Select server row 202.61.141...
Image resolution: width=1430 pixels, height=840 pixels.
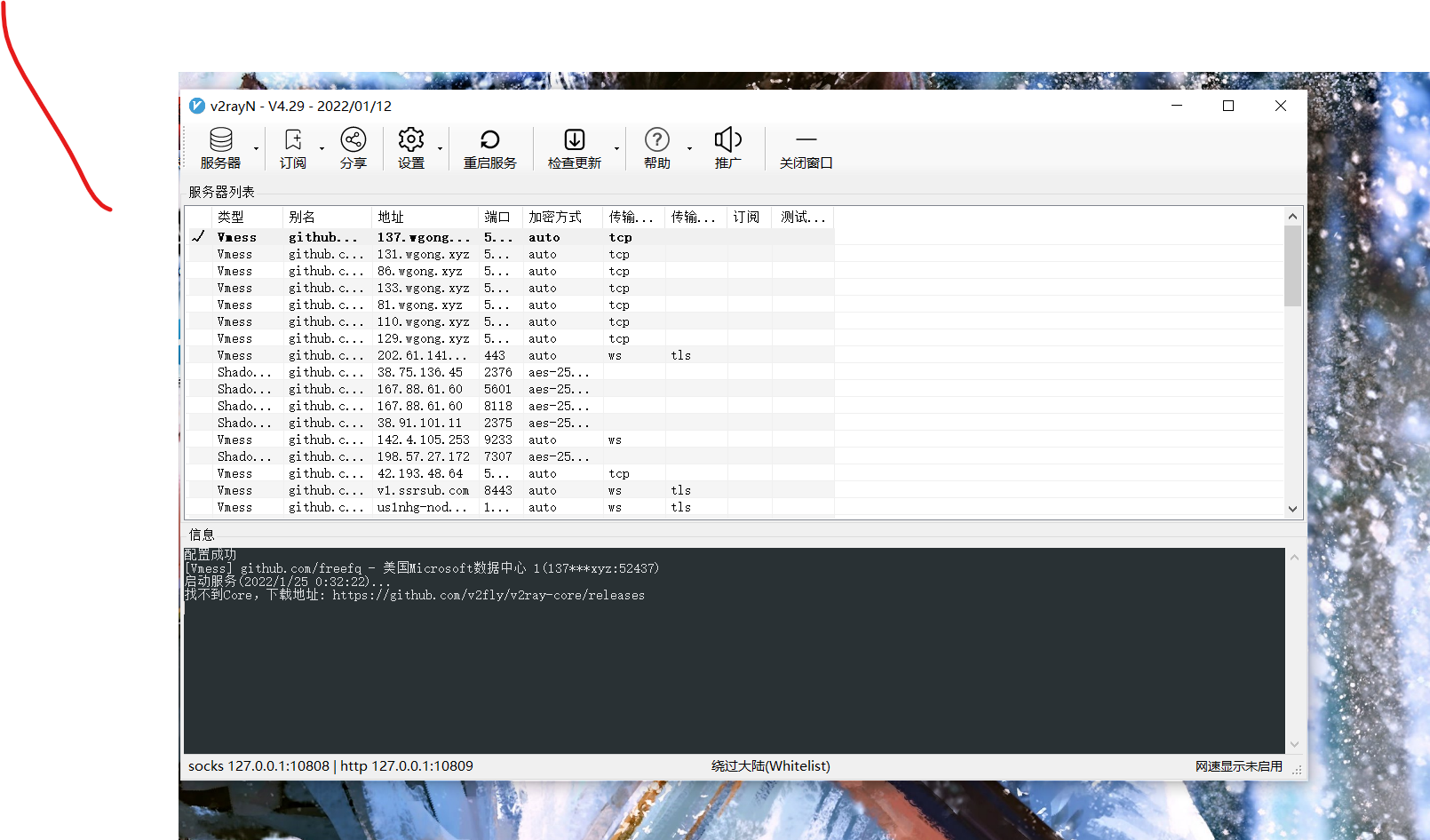(x=511, y=355)
